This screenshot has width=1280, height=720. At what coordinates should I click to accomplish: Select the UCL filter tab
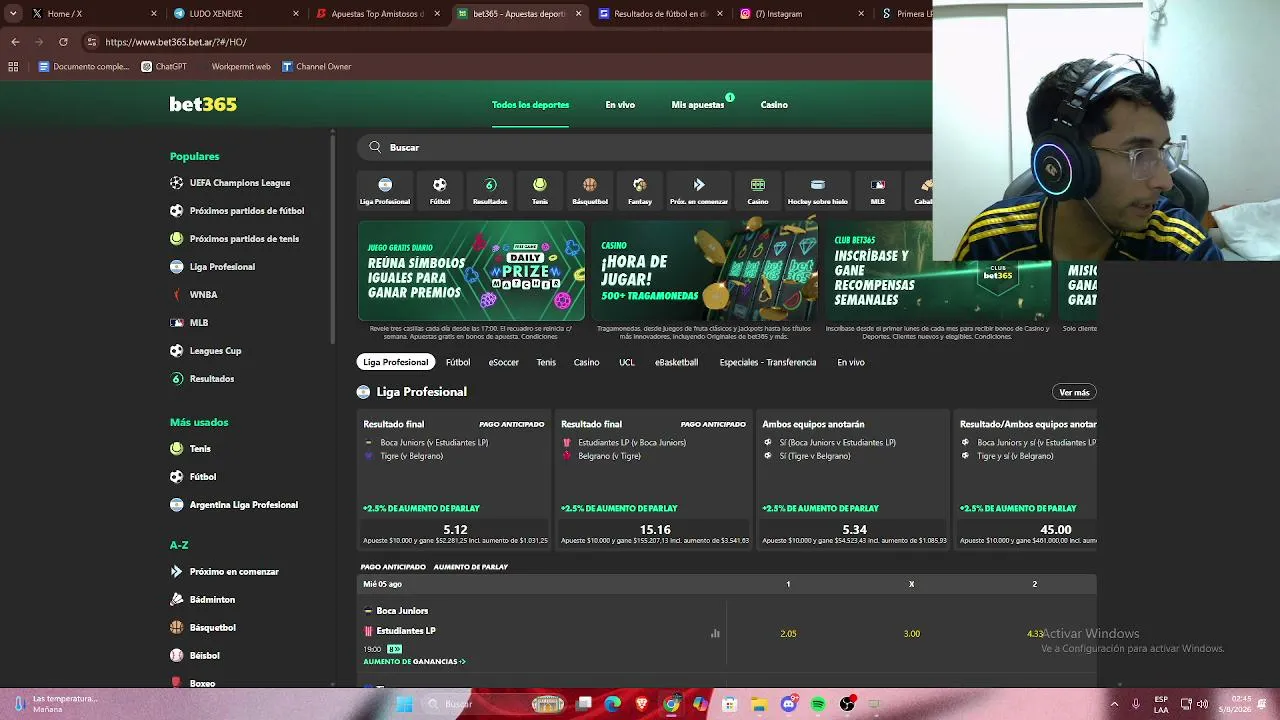point(627,362)
